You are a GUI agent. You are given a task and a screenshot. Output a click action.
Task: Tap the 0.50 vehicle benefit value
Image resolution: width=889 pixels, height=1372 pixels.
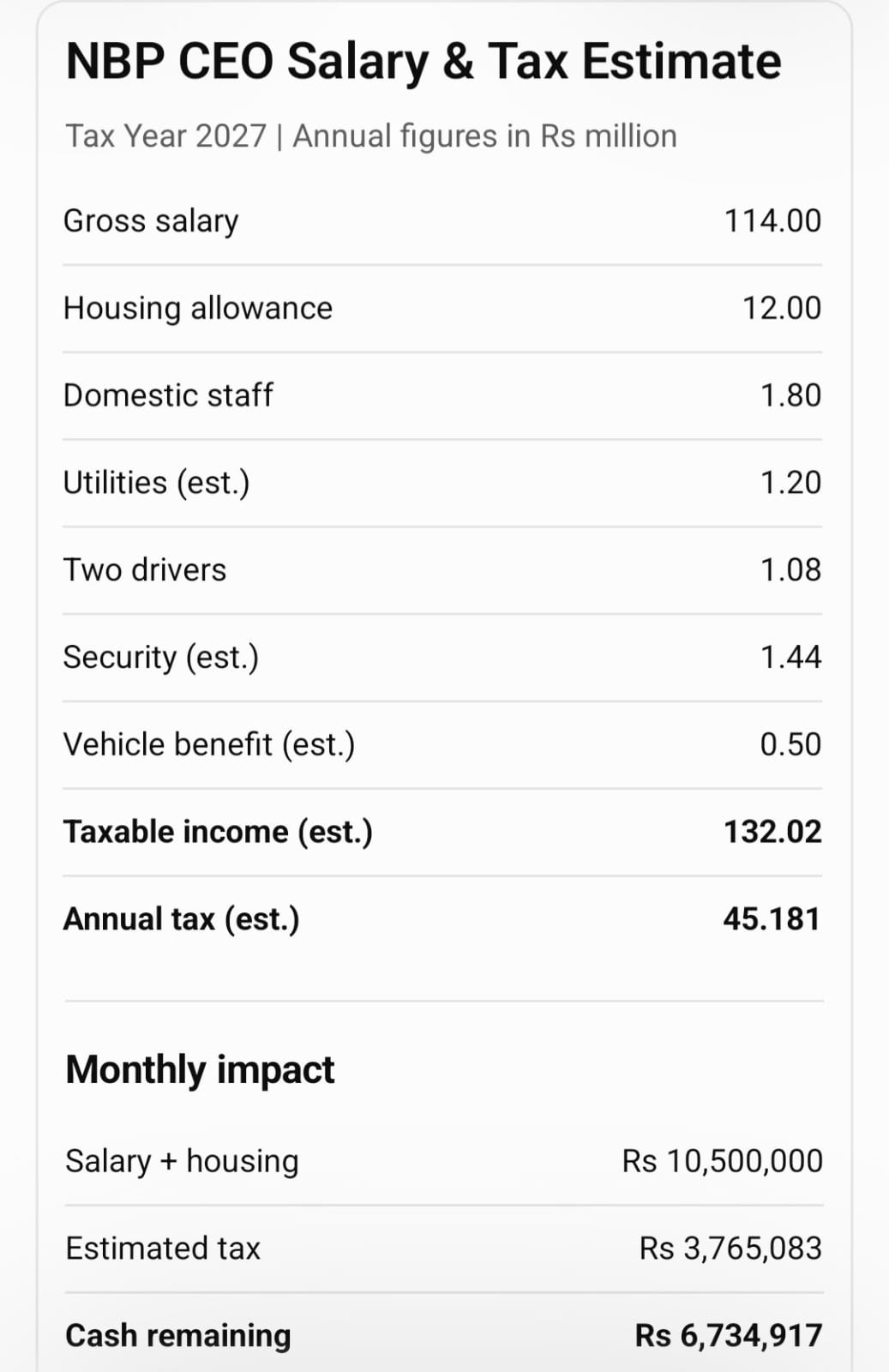(790, 744)
